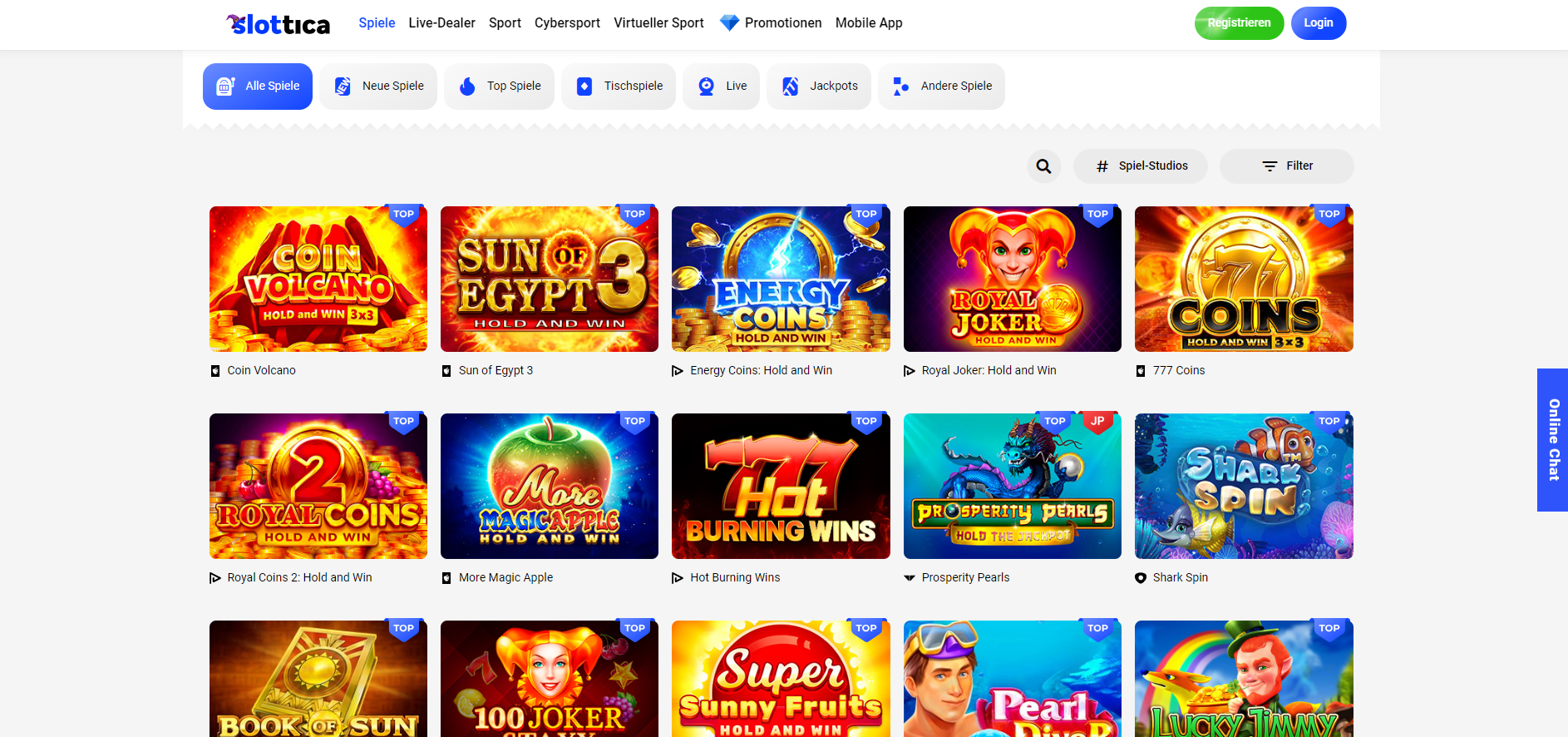Open the Spiel-Studios provider selector
Viewport: 1568px width, 737px height.
tap(1141, 166)
